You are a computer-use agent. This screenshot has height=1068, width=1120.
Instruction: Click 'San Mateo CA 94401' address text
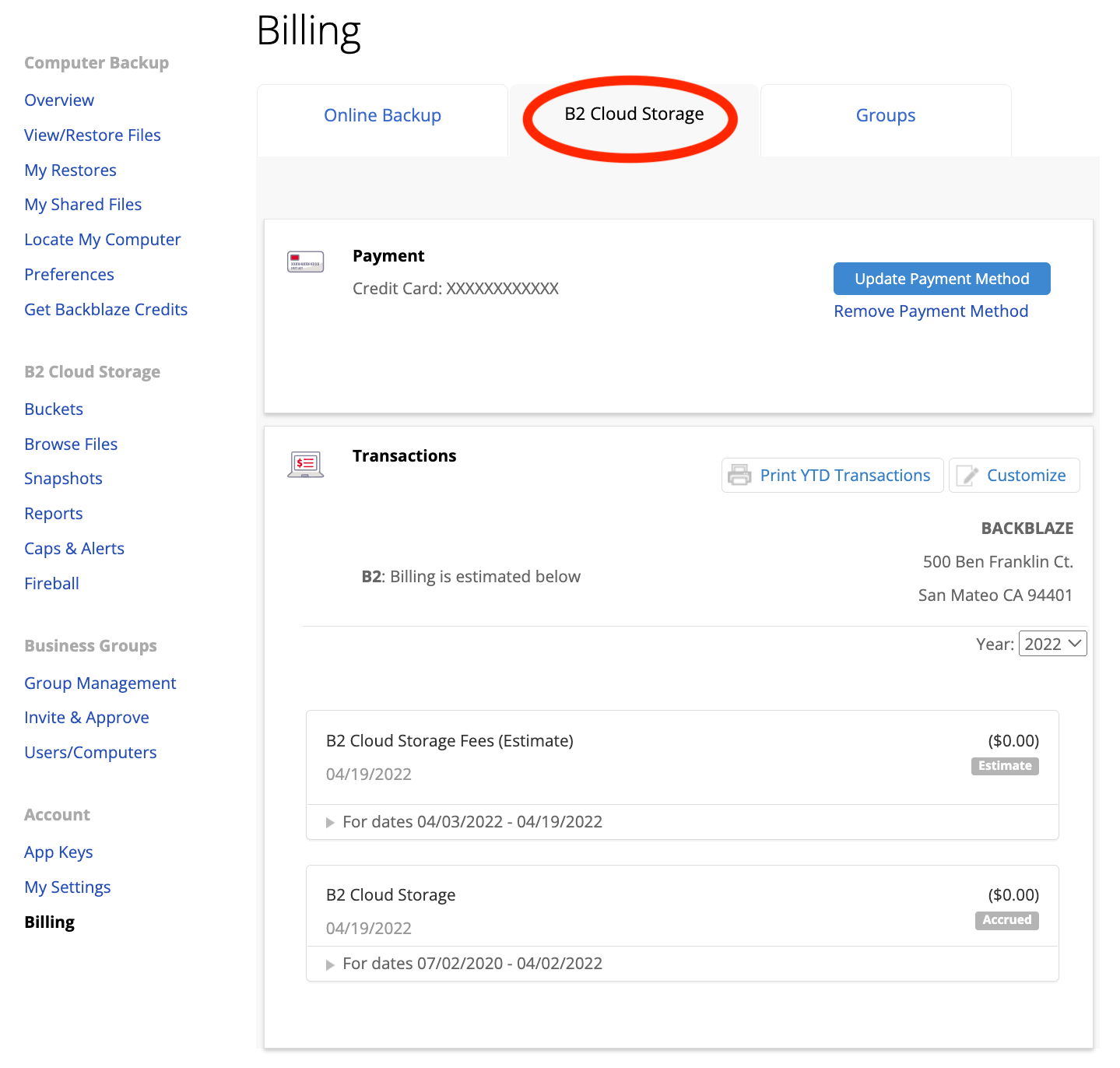(x=995, y=595)
